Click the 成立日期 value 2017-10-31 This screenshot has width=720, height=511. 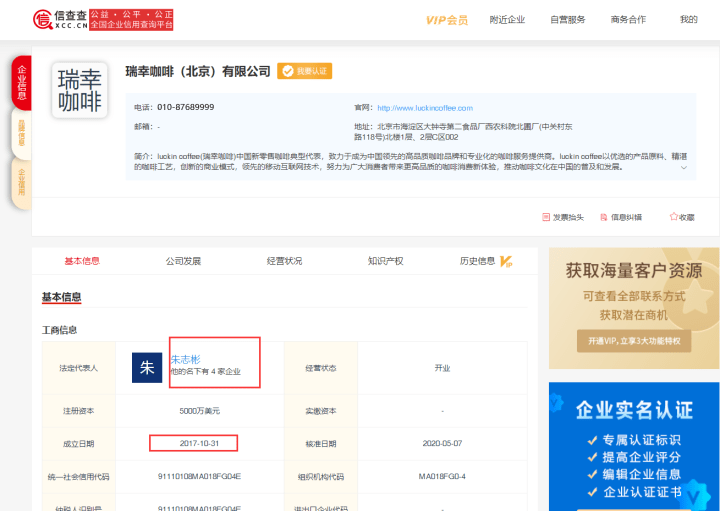click(x=199, y=444)
